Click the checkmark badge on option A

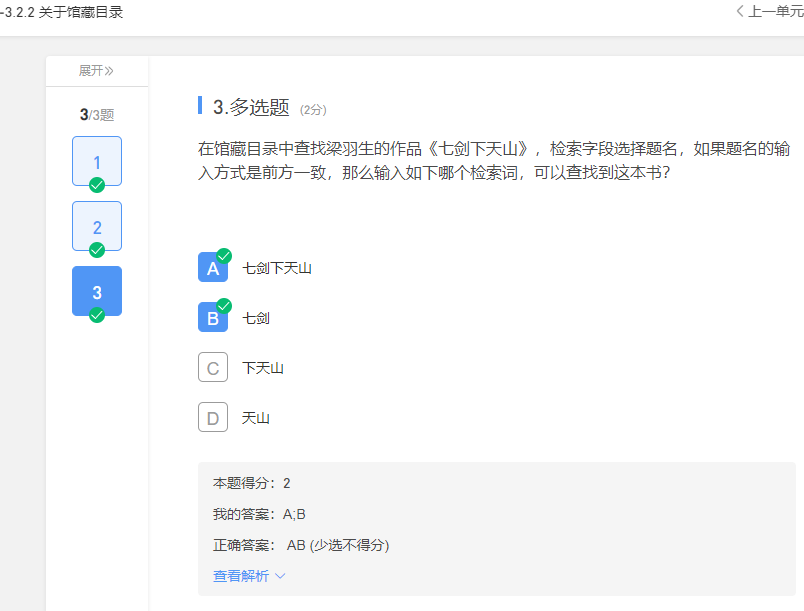click(224, 255)
